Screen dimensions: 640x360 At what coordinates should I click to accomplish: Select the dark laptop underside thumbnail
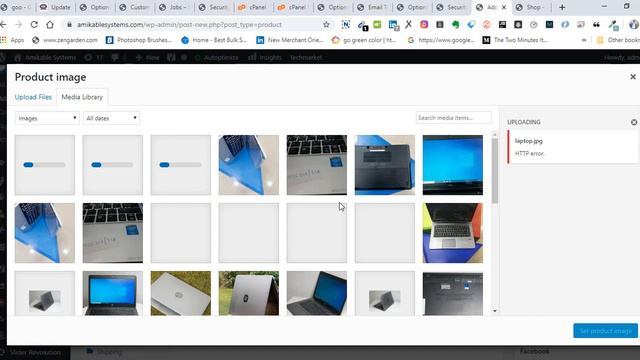coord(384,165)
